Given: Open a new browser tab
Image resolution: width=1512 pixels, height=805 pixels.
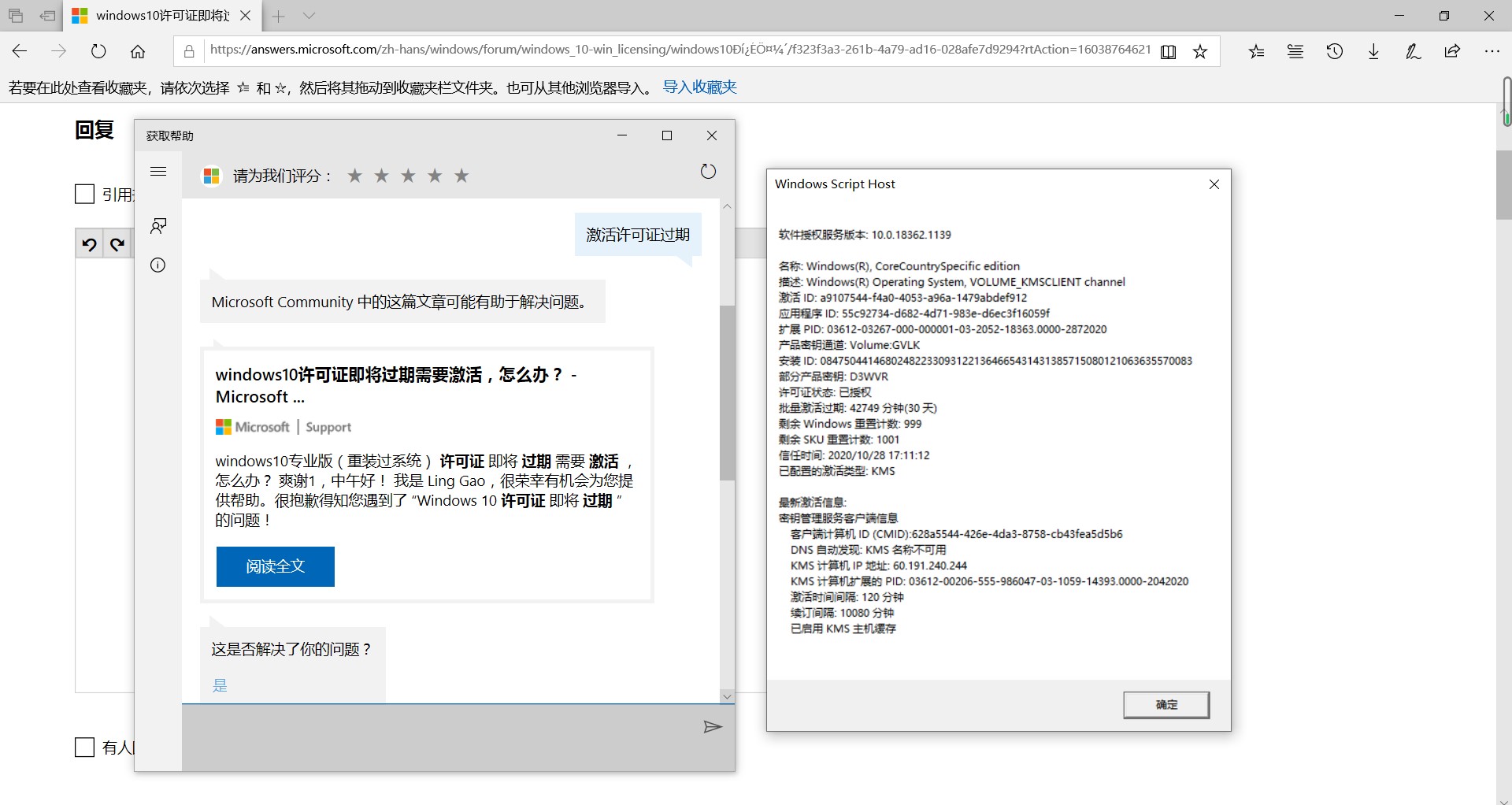Looking at the screenshot, I should [278, 16].
